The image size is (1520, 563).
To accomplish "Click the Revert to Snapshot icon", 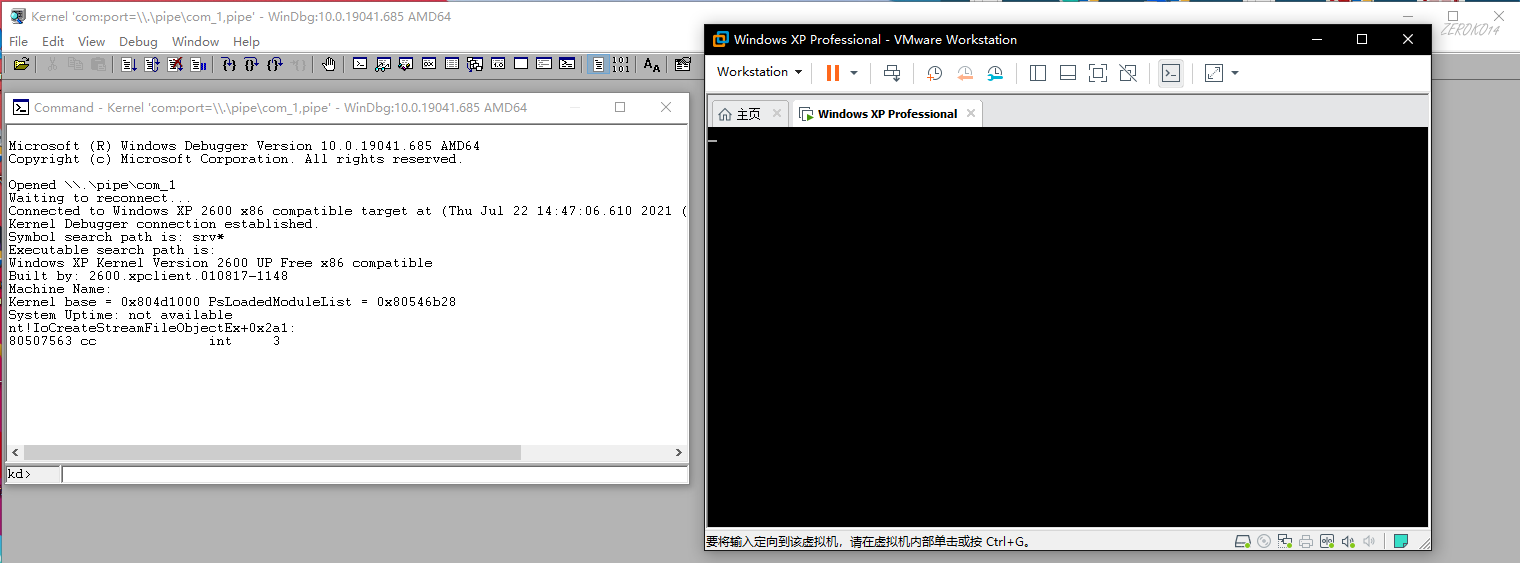I will click(x=965, y=73).
